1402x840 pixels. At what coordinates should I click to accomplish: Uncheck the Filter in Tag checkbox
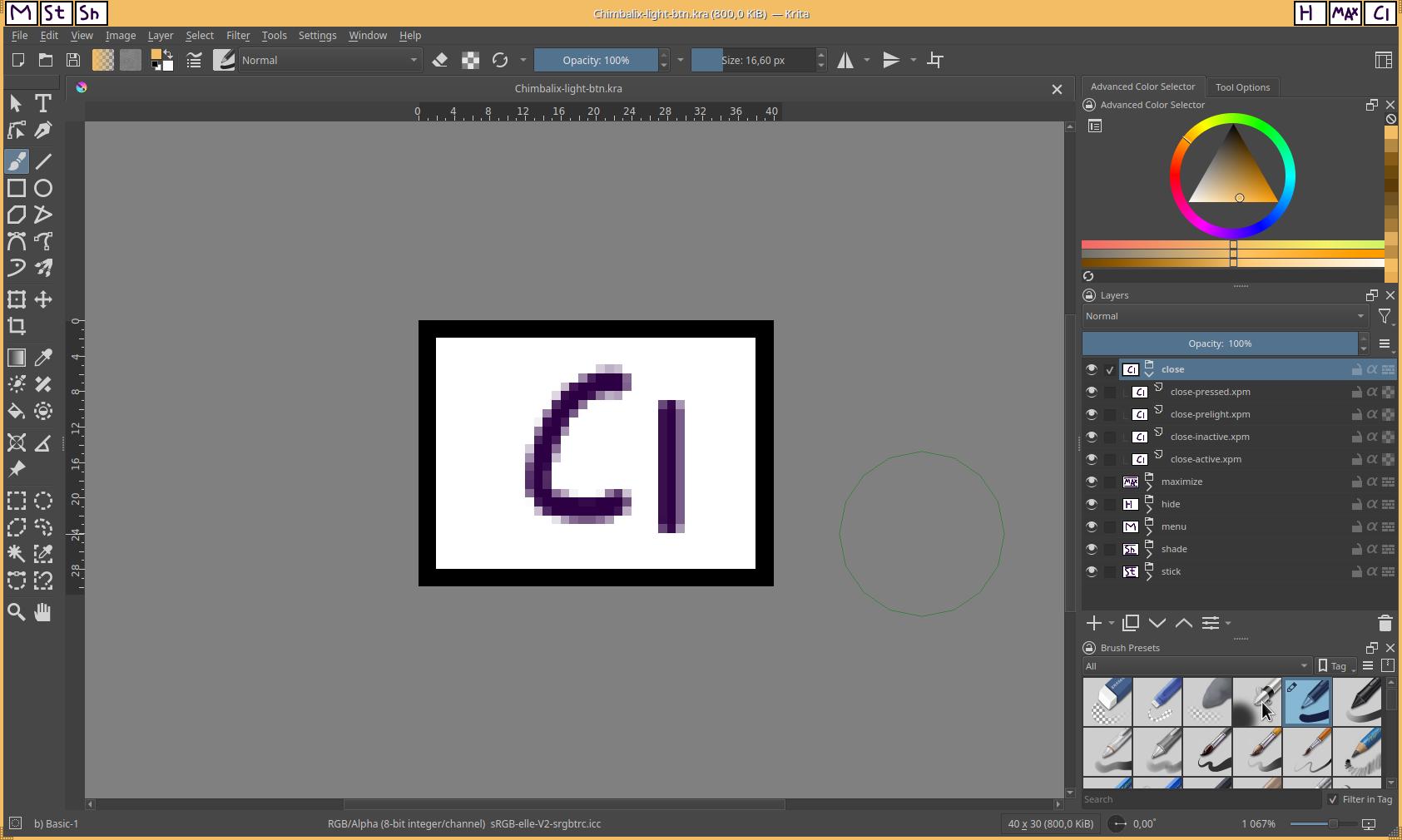click(1333, 799)
